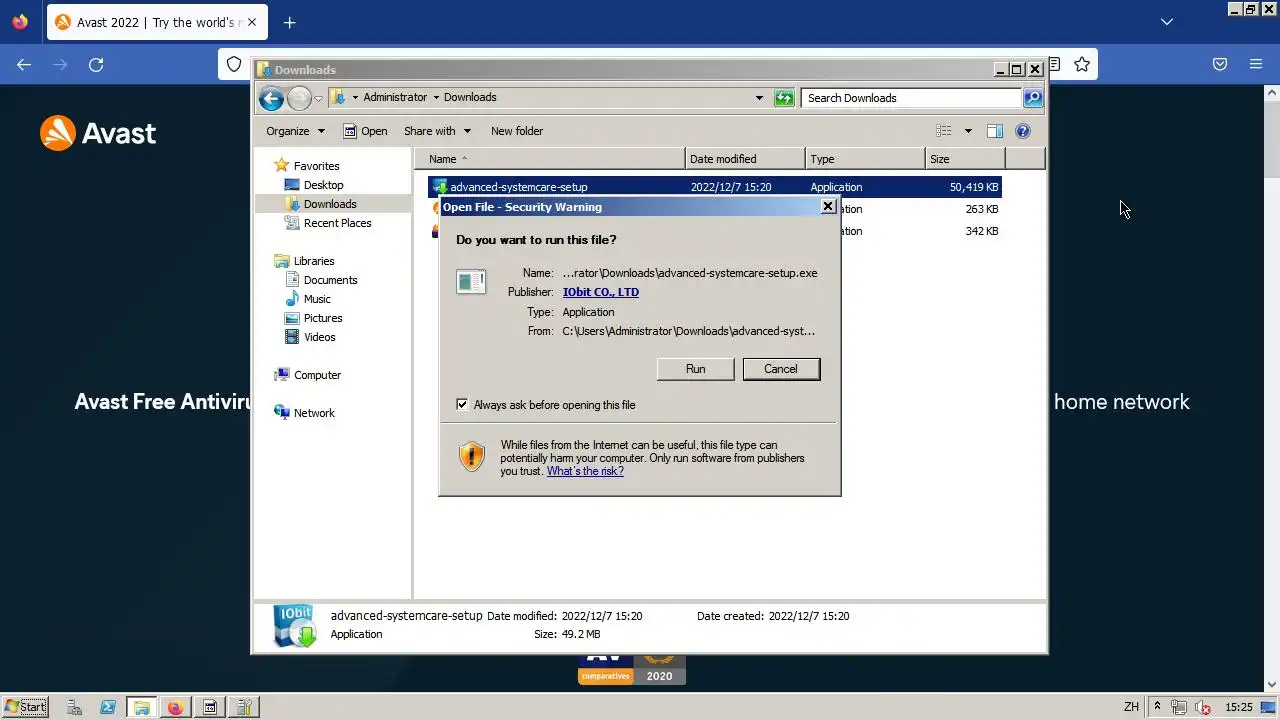Click the PowerShell taskbar icon
Image resolution: width=1280 pixels, height=720 pixels.
(x=108, y=707)
